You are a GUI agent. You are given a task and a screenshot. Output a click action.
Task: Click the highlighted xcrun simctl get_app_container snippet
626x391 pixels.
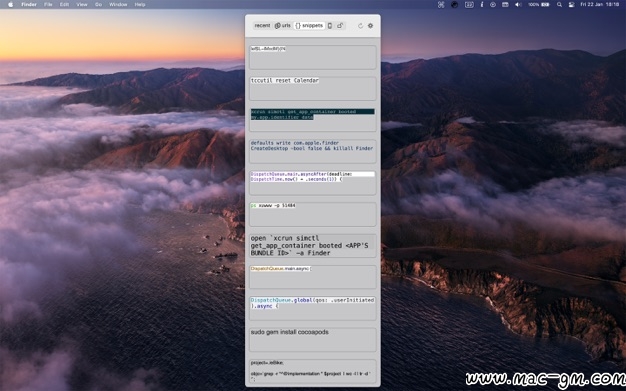click(313, 120)
